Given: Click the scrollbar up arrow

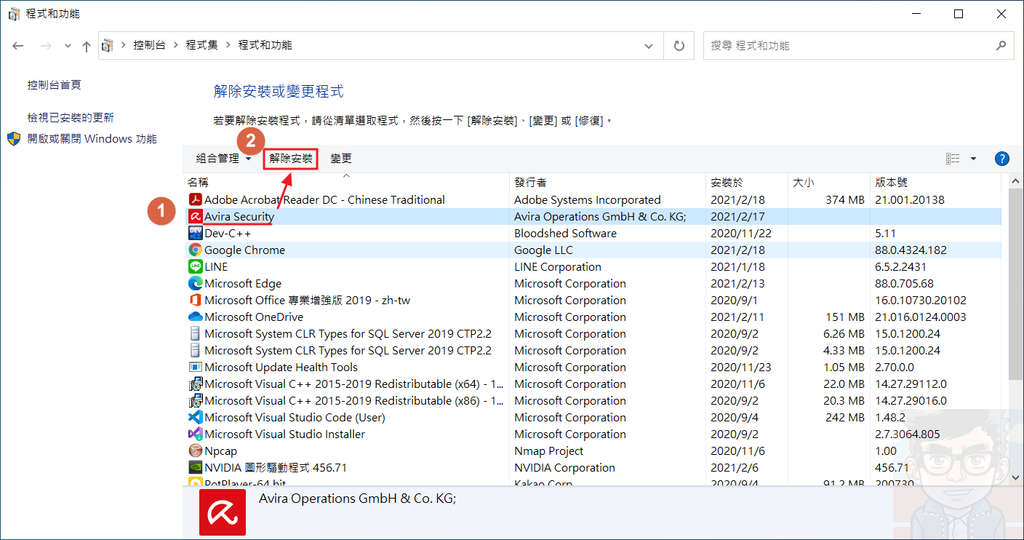Looking at the screenshot, I should coord(1016,181).
